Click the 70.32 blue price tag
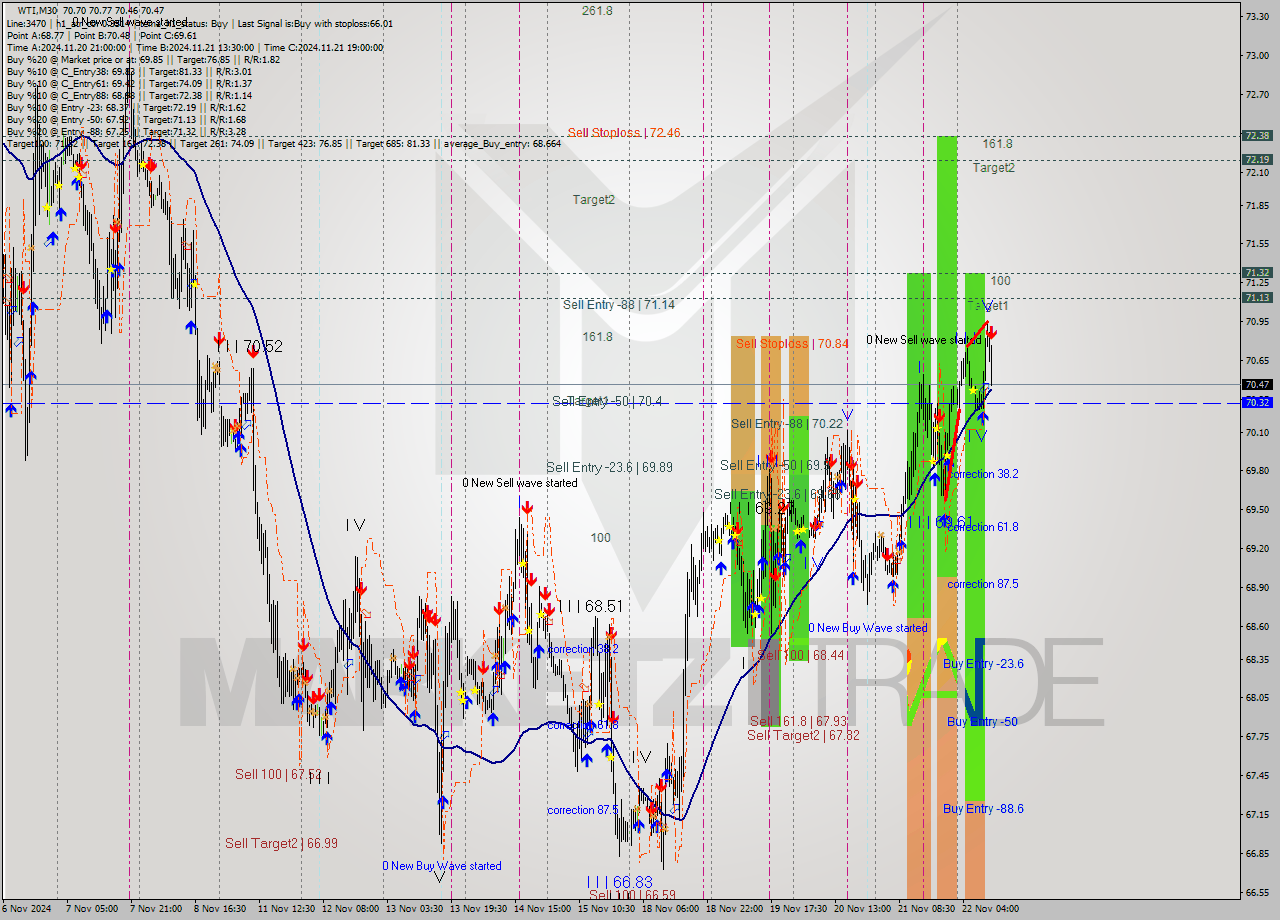This screenshot has height=920, width=1280. tap(1257, 402)
